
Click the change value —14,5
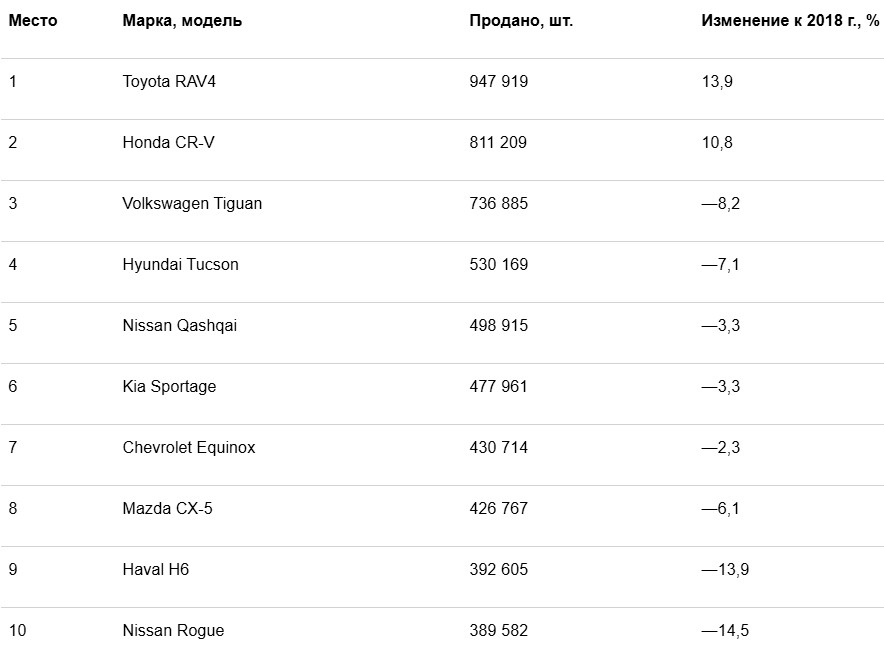tap(725, 630)
